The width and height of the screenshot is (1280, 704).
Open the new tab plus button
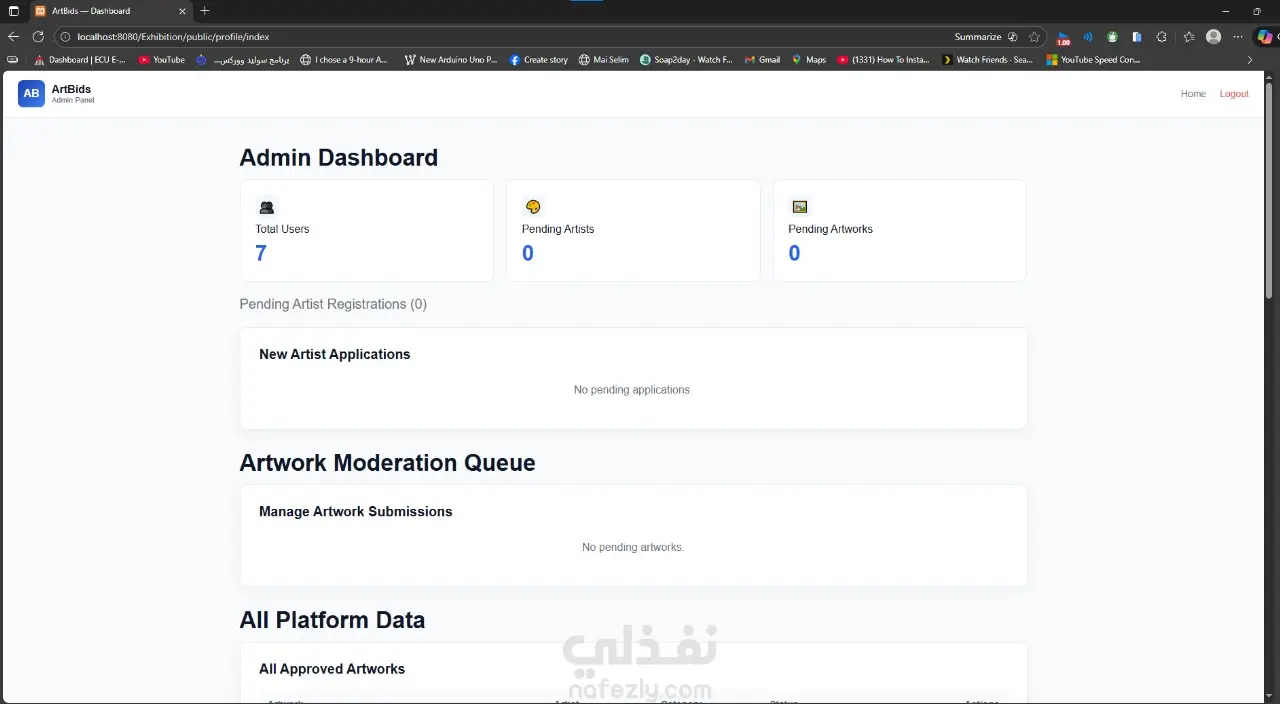(x=205, y=11)
